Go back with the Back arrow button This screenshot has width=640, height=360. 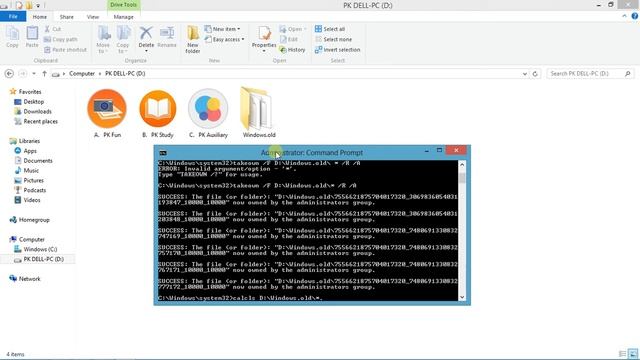(x=9, y=73)
